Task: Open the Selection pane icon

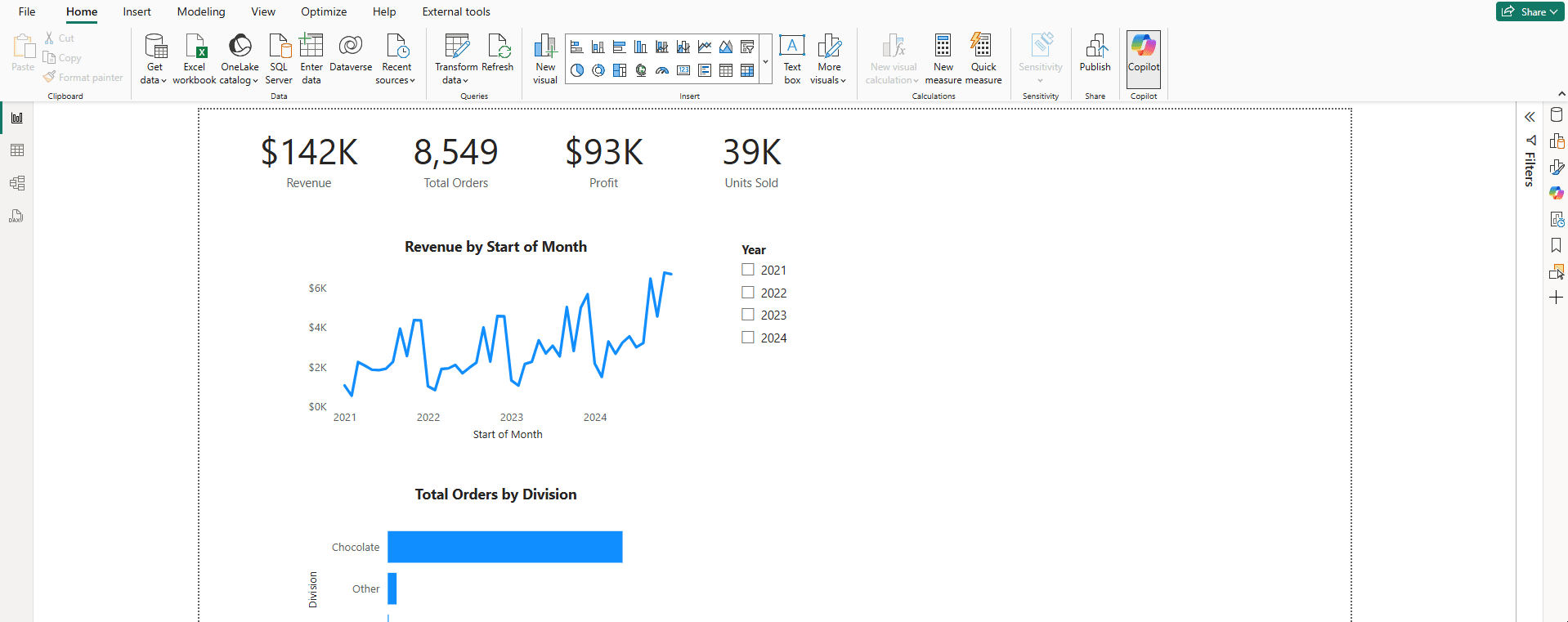Action: pyautogui.click(x=1557, y=271)
